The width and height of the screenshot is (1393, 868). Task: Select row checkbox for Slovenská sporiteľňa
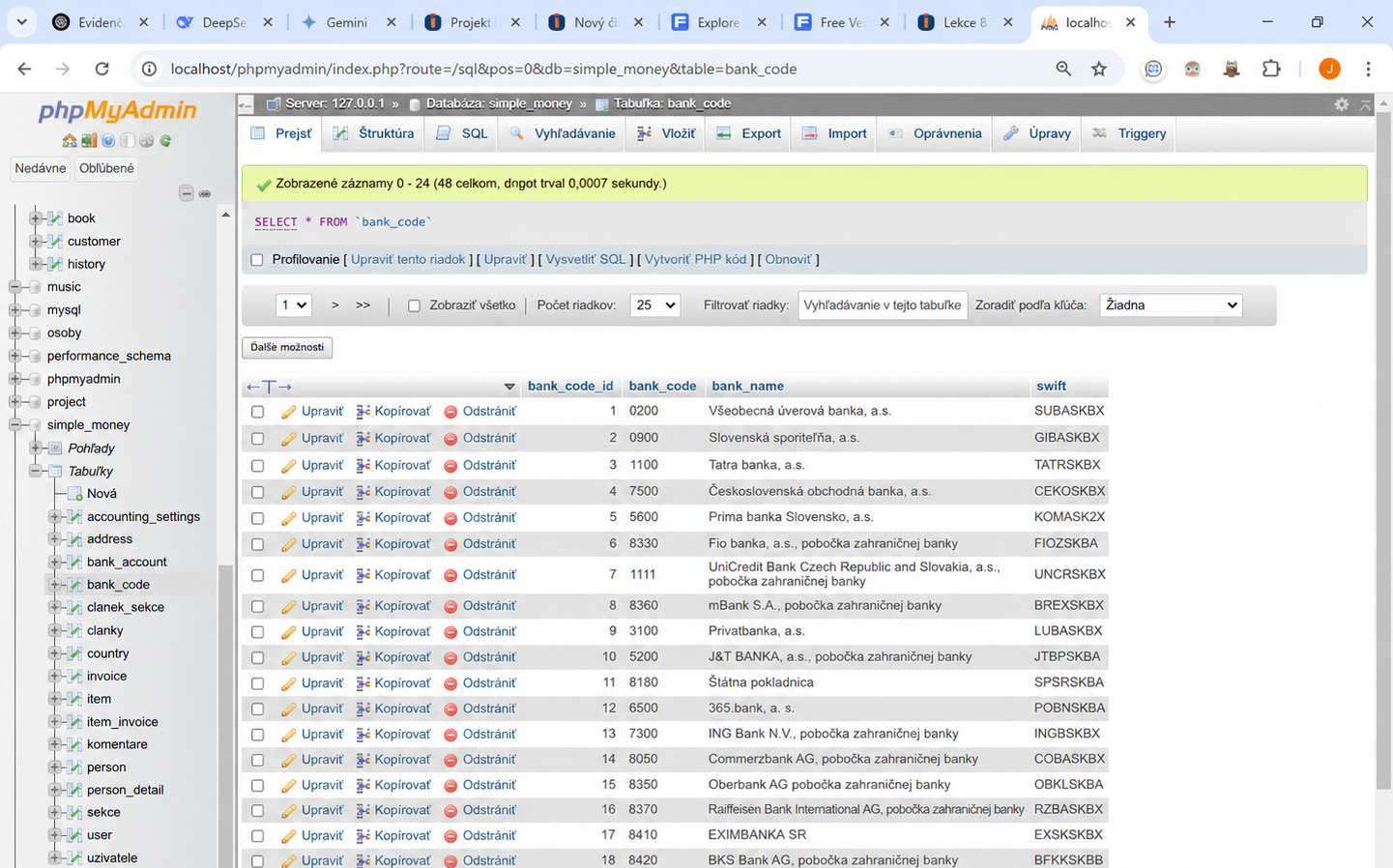pyautogui.click(x=257, y=439)
